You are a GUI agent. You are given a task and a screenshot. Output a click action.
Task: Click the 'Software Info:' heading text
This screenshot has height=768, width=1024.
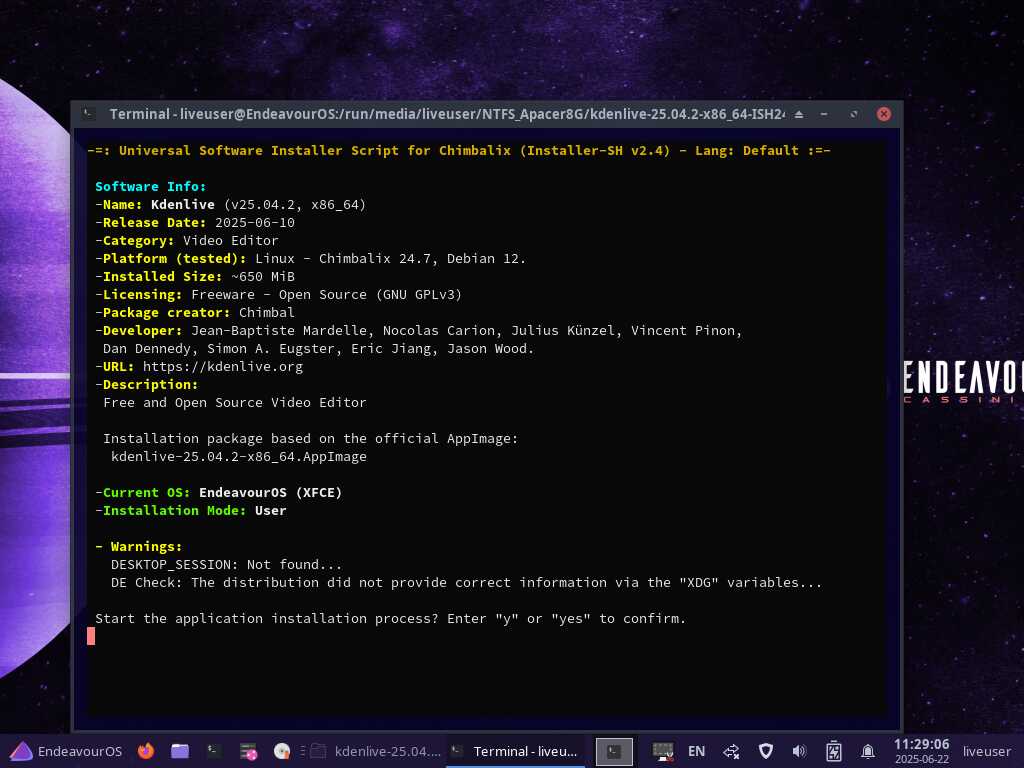[x=150, y=186]
